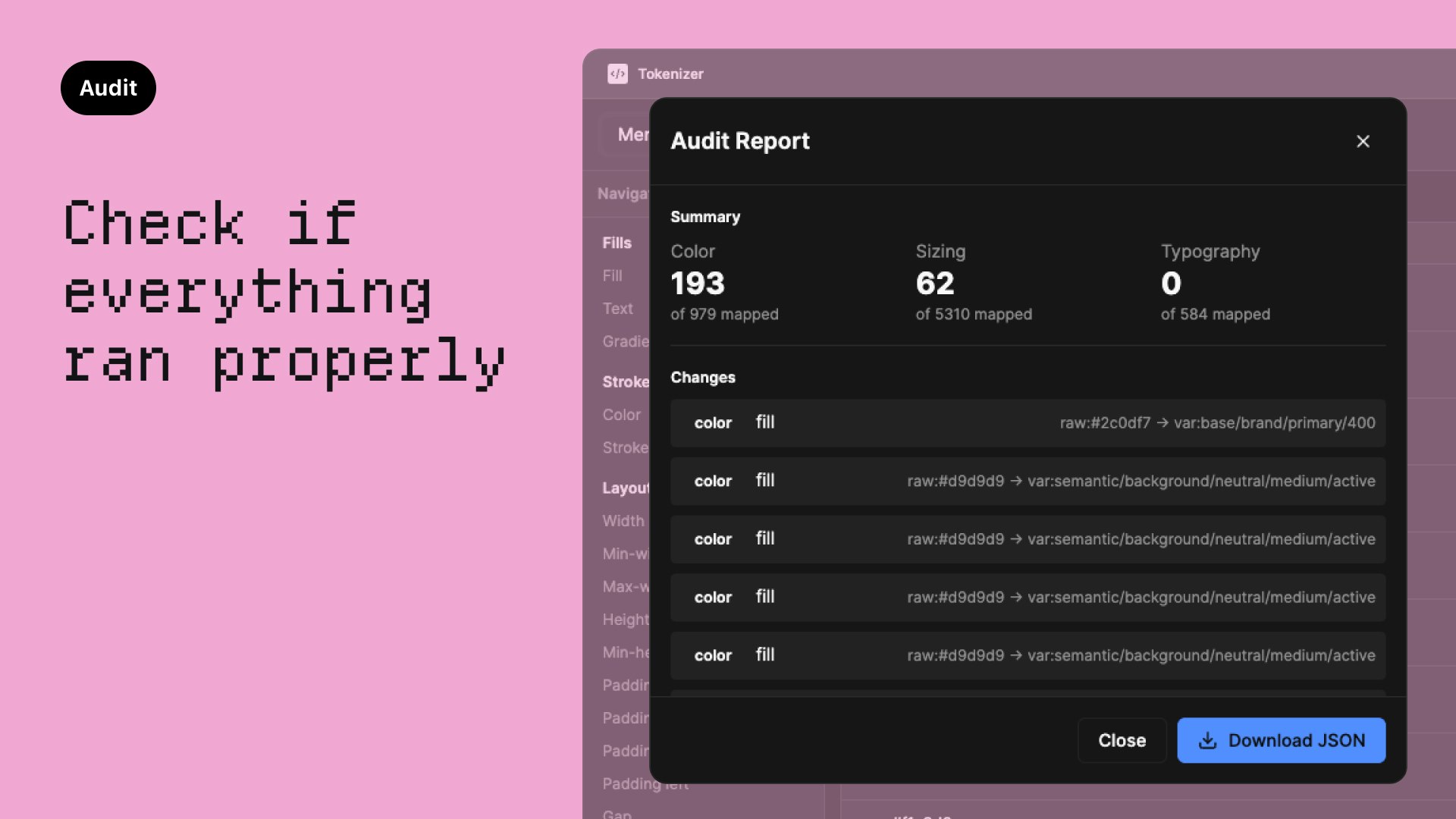Open the Fill item in sidebar
This screenshot has width=1456, height=819.
613,276
